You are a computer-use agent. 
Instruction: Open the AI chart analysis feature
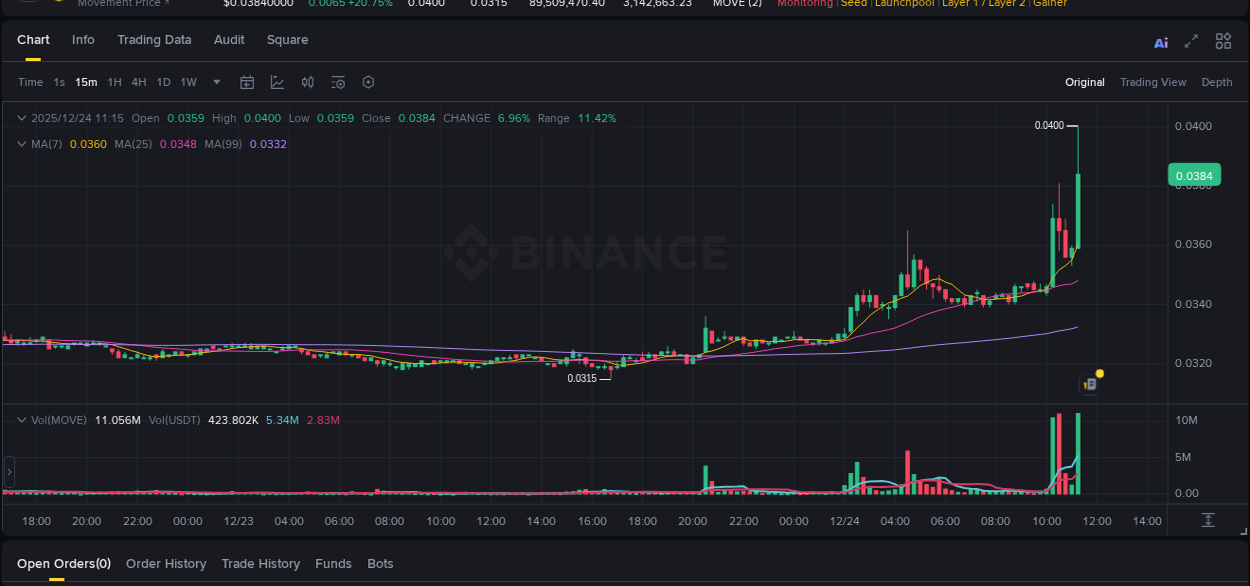(x=1161, y=42)
